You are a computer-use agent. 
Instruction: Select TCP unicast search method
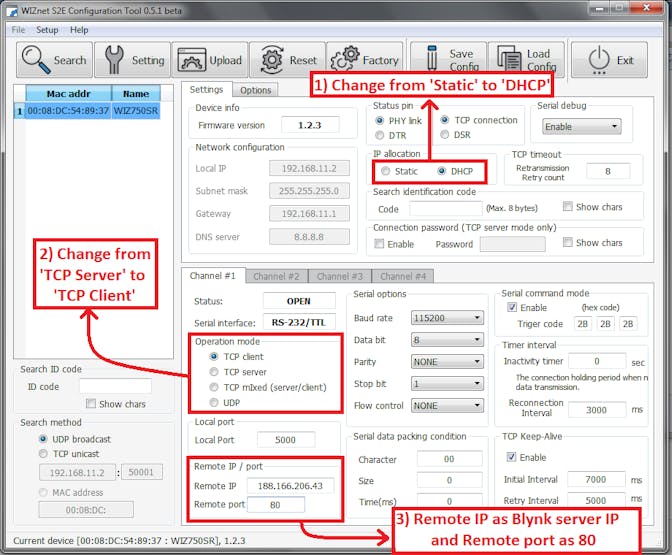[x=43, y=453]
